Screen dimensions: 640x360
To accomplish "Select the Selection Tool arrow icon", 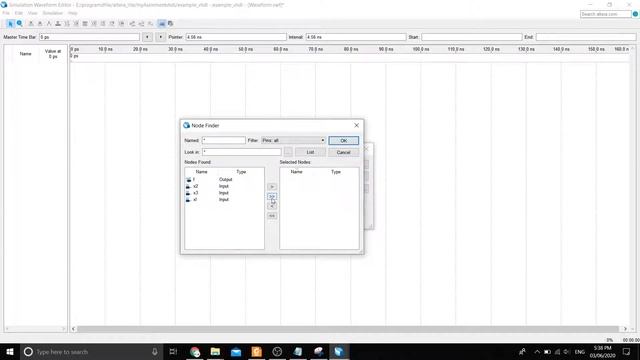I will click(x=10, y=24).
